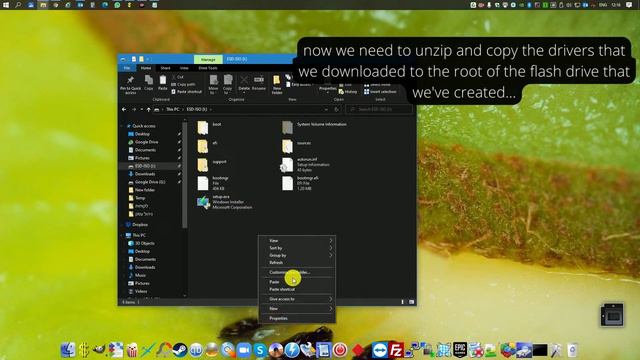Select the System Volume Information folder

point(314,127)
